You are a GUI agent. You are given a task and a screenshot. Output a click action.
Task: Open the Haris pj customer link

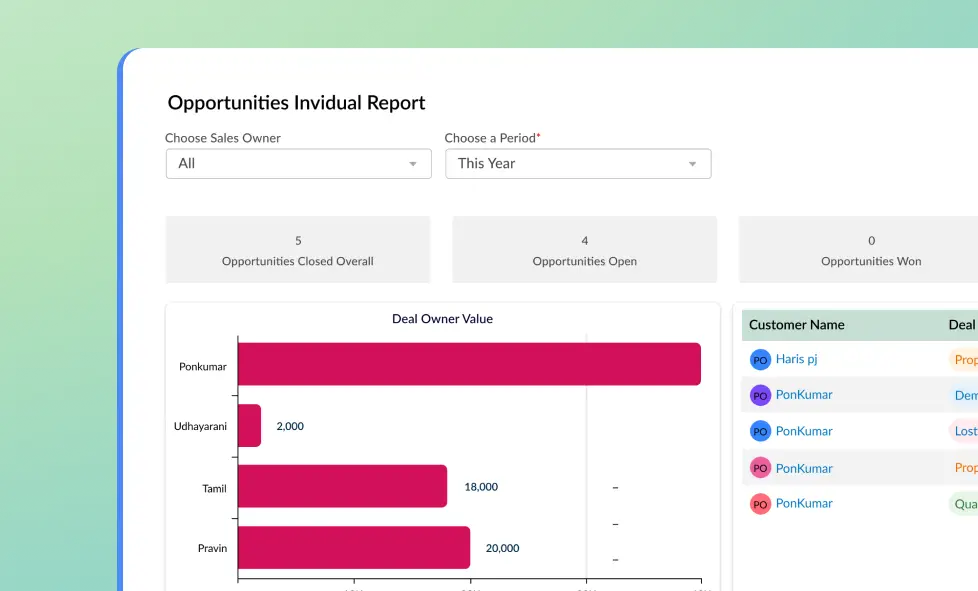pos(796,359)
